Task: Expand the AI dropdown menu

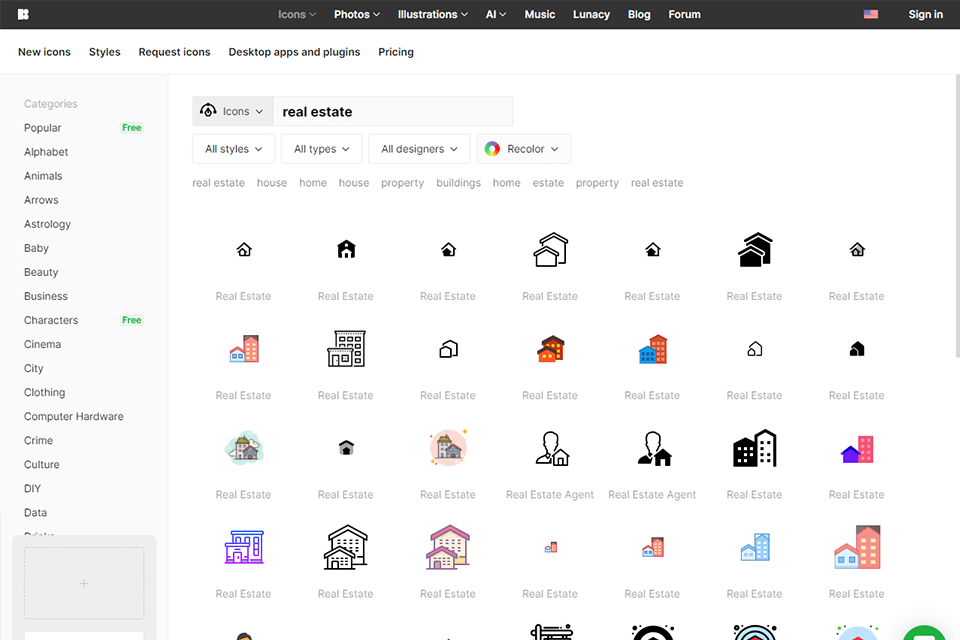Action: pos(496,14)
